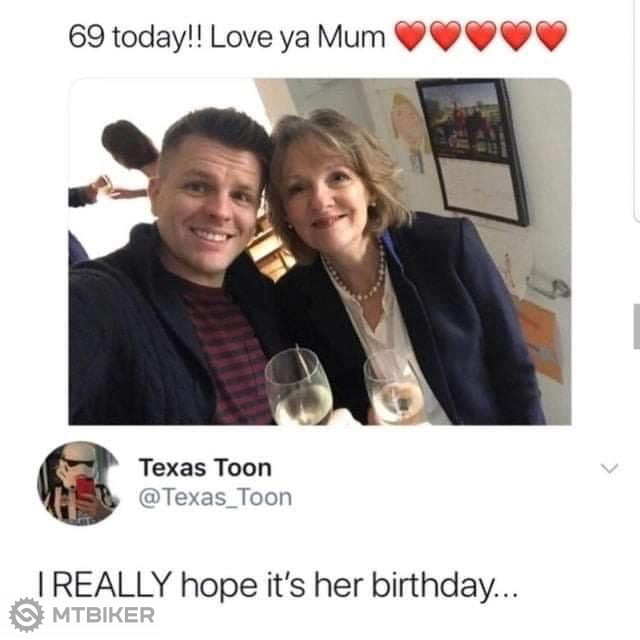Click the MTBIKER gear logo icon
This screenshot has height=640, width=640.
(25, 614)
